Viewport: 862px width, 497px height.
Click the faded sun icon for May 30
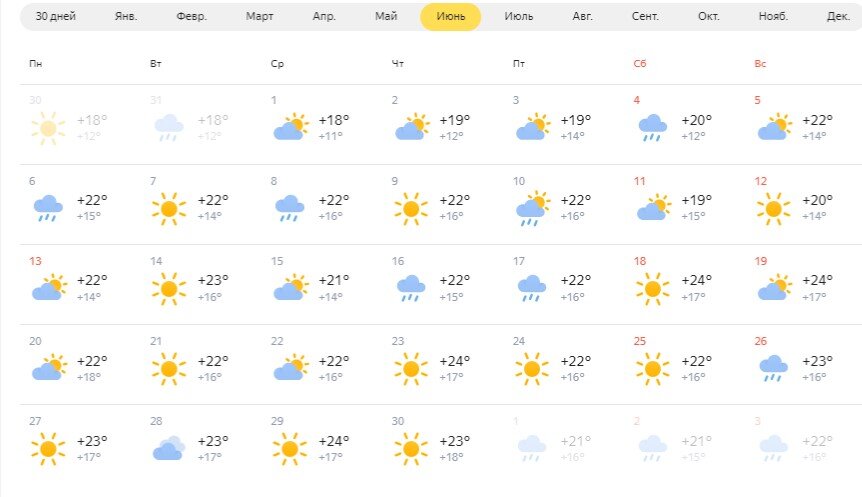(48, 129)
